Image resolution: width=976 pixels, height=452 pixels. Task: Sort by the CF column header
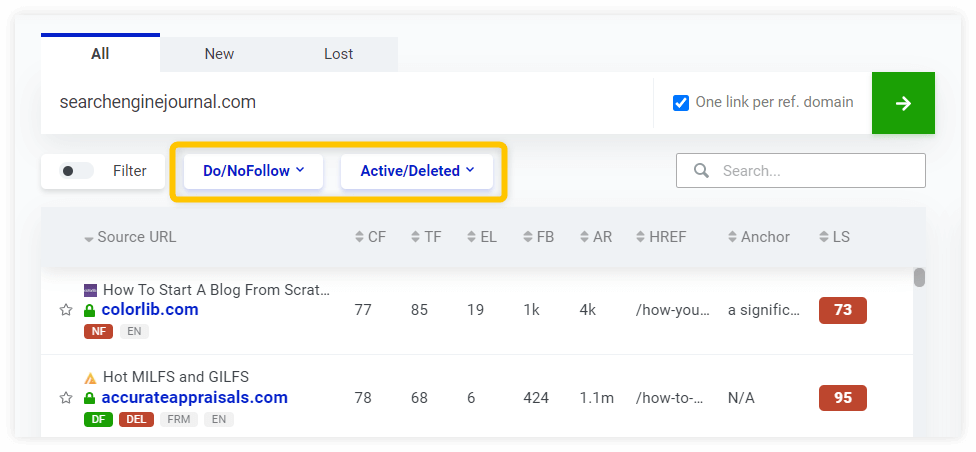(370, 237)
